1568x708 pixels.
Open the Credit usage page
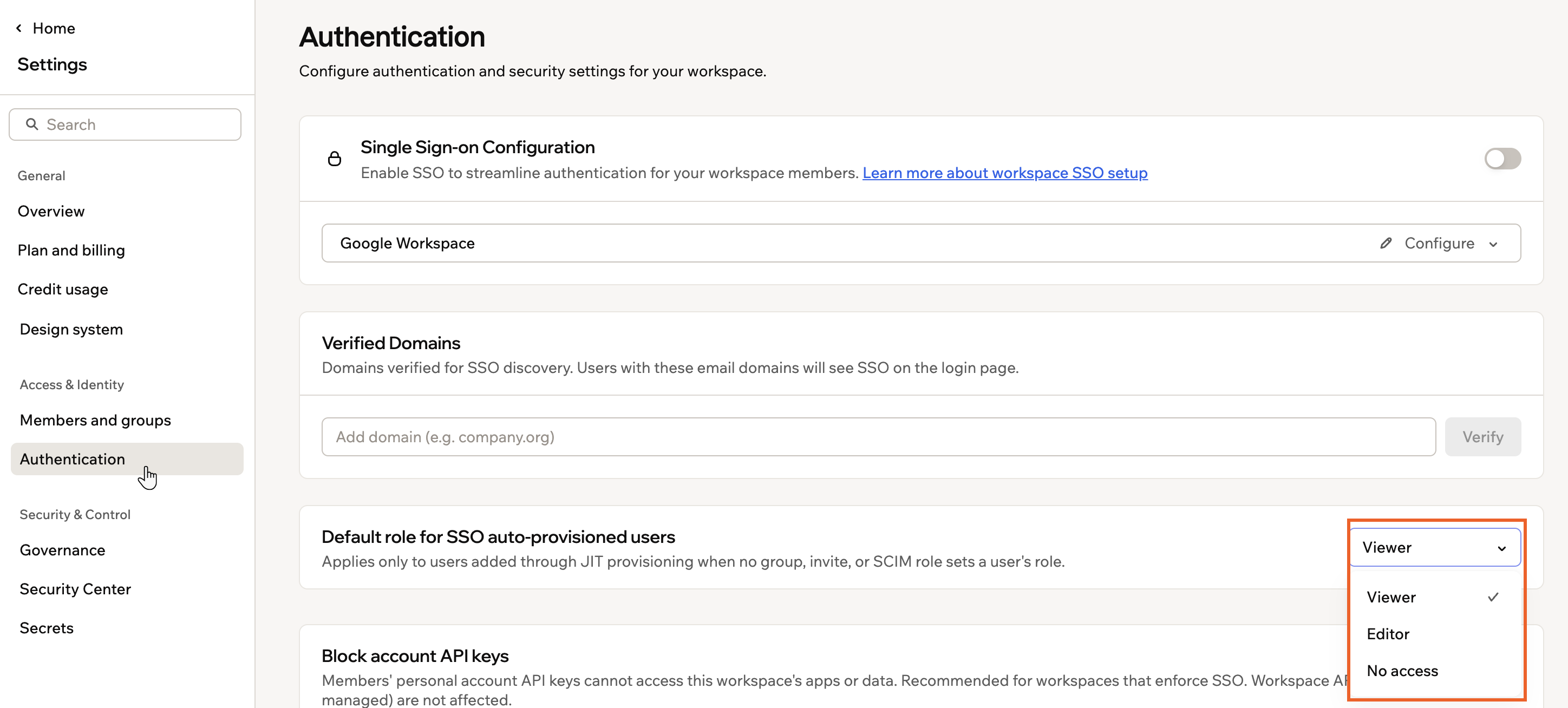(x=63, y=289)
